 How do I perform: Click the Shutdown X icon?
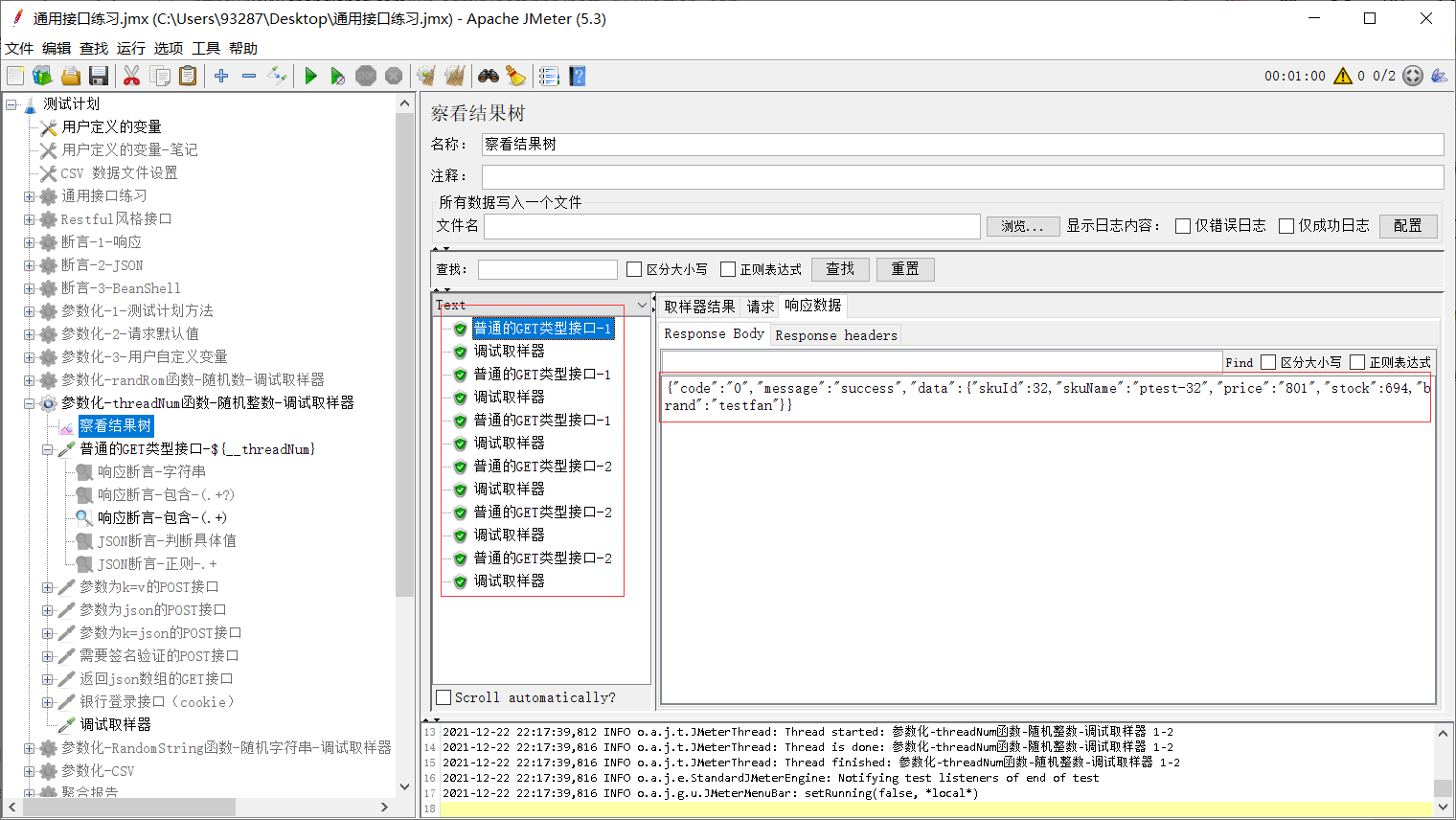pyautogui.click(x=394, y=76)
